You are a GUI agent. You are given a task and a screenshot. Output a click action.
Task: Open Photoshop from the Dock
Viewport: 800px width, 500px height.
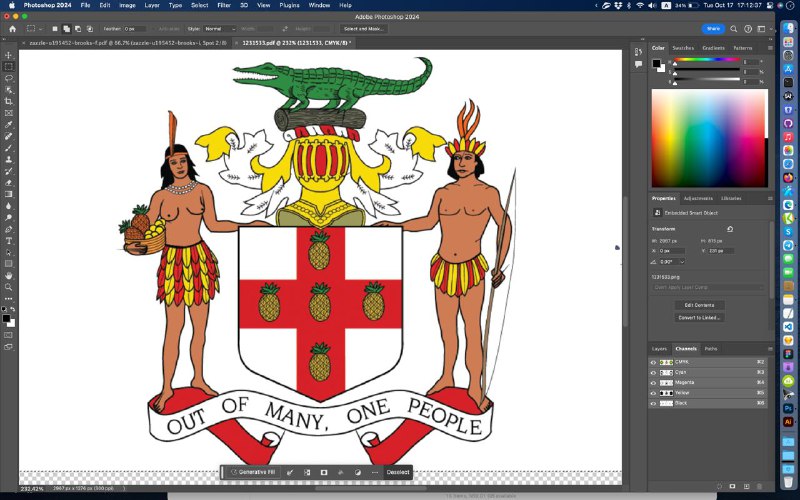(x=788, y=409)
